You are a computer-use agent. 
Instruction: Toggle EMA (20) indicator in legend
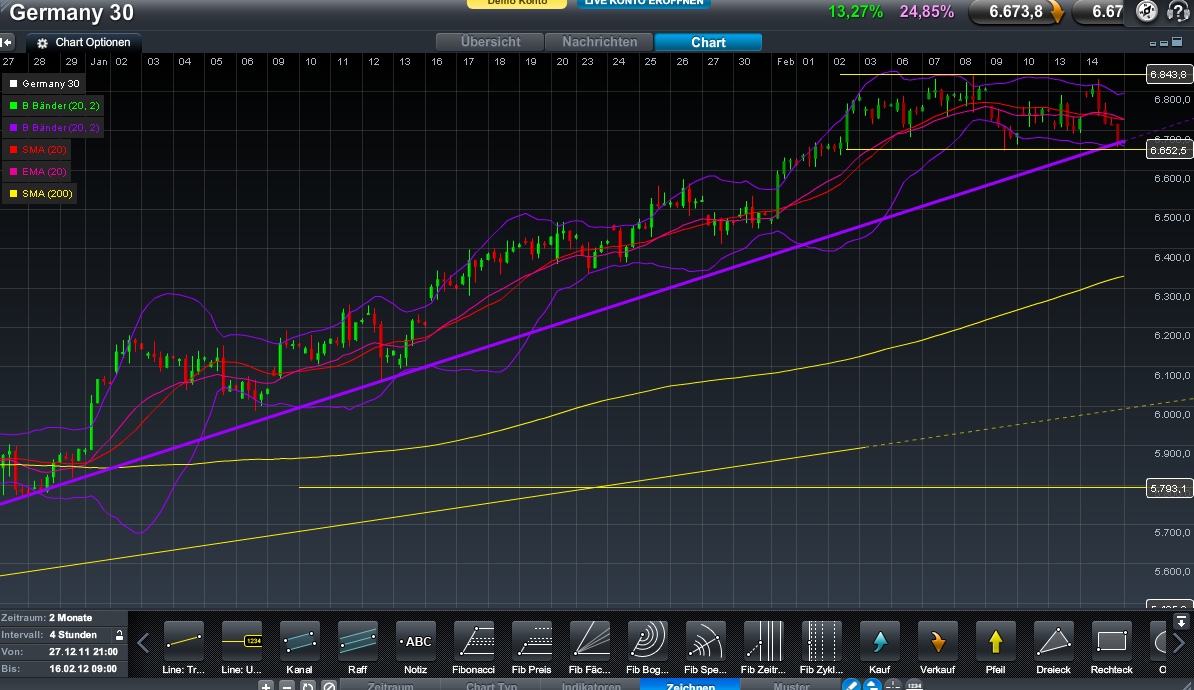point(37,171)
